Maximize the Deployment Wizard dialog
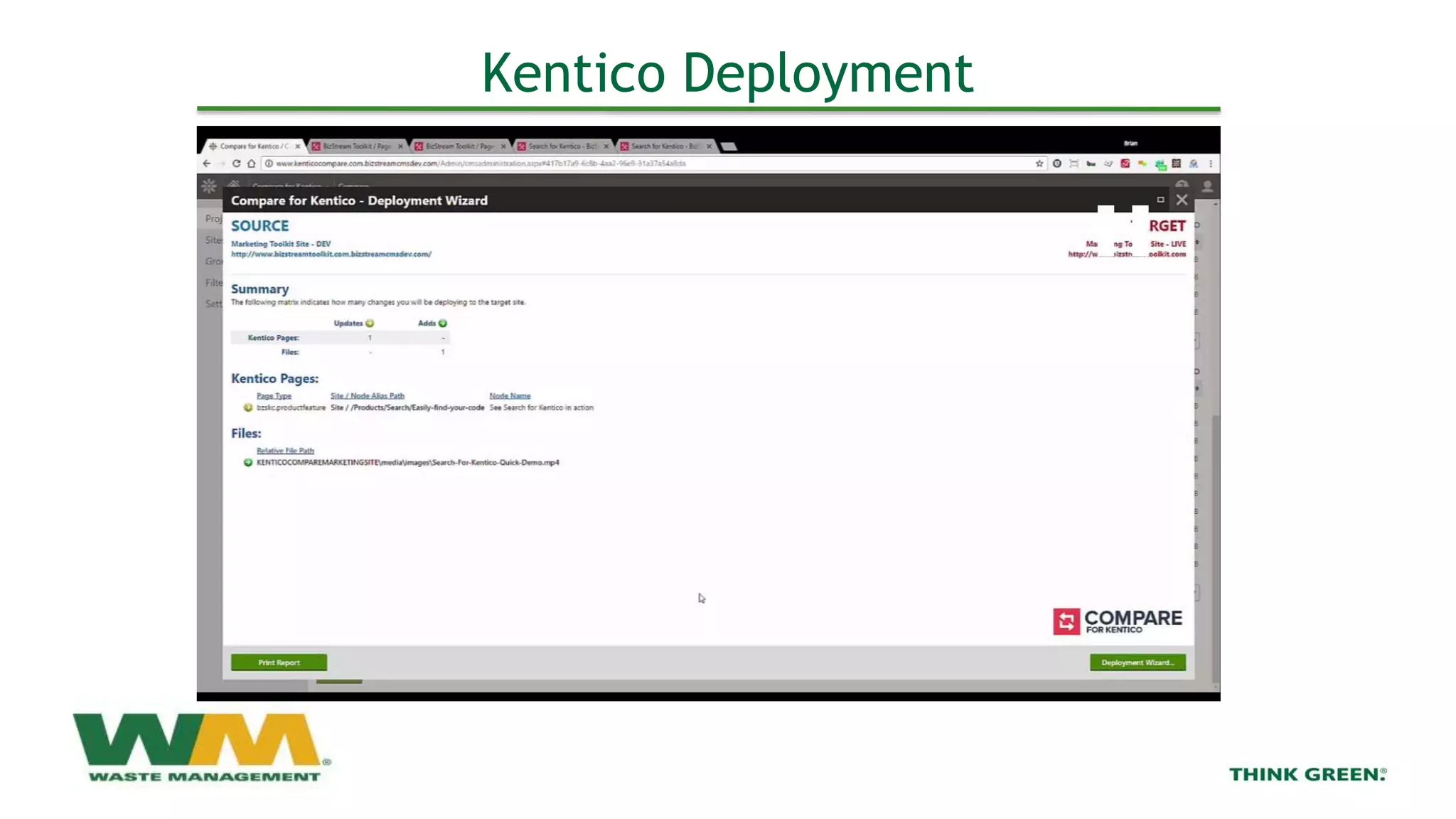 coord(1160,200)
